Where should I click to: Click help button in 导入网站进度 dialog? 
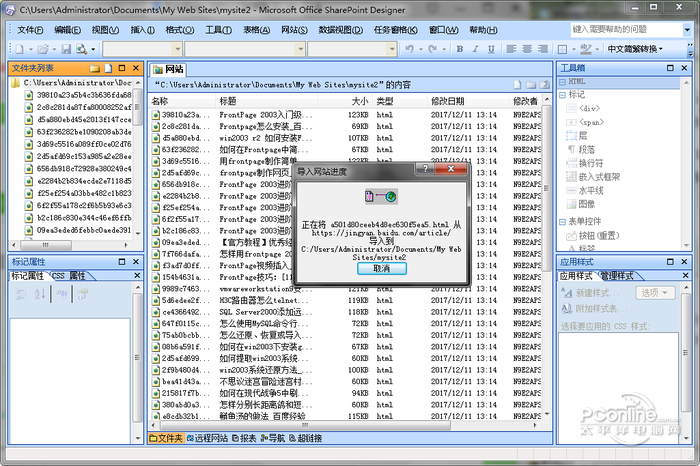tap(425, 169)
